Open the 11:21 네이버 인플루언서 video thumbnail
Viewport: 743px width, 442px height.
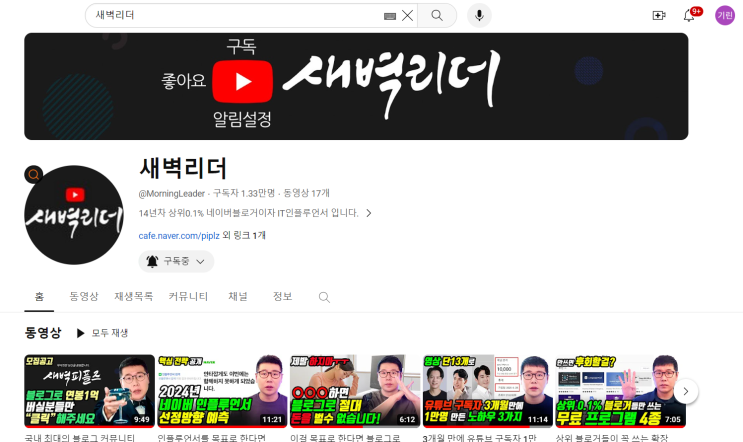(222, 391)
